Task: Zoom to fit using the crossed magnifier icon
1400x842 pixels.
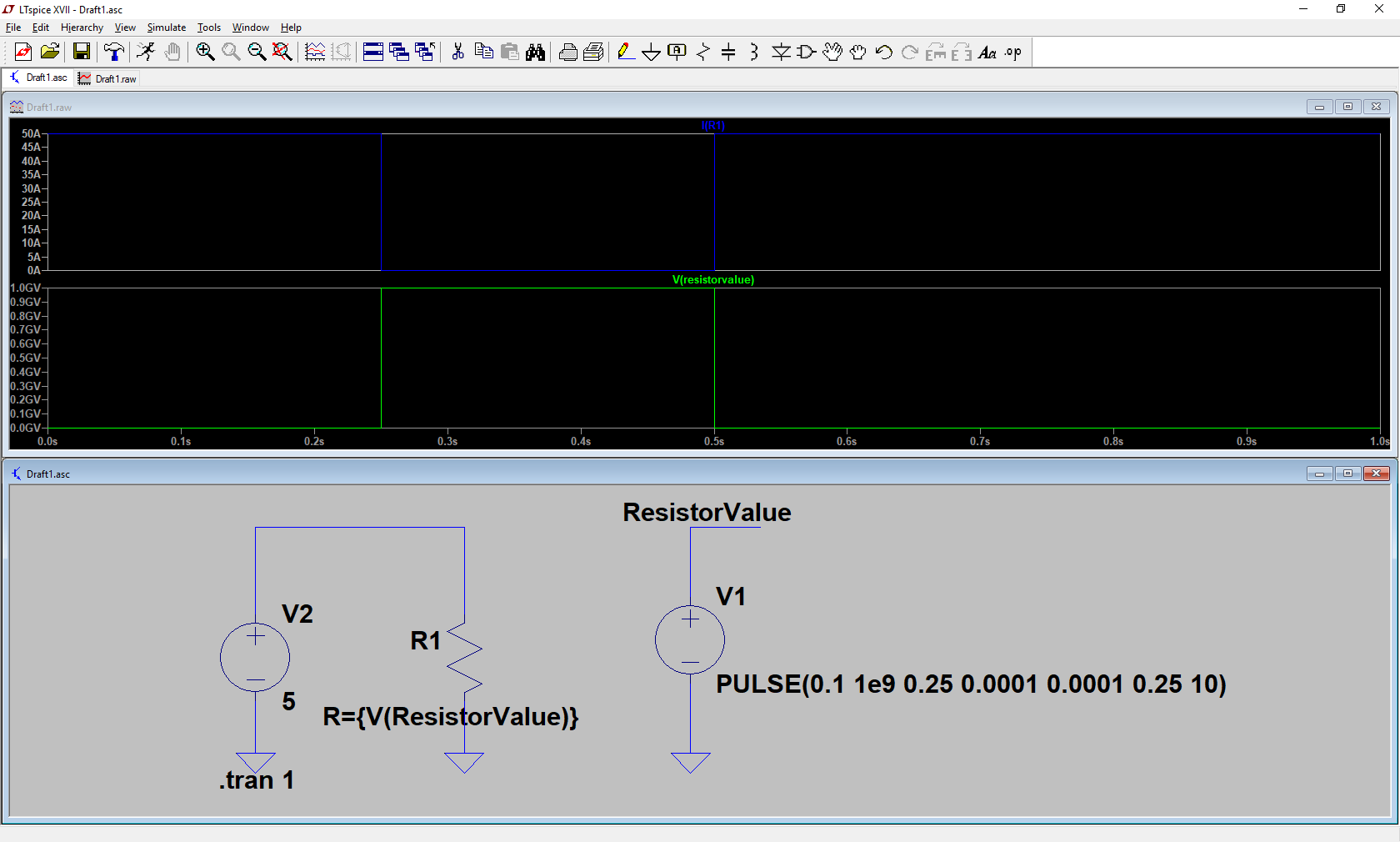Action: click(x=282, y=52)
